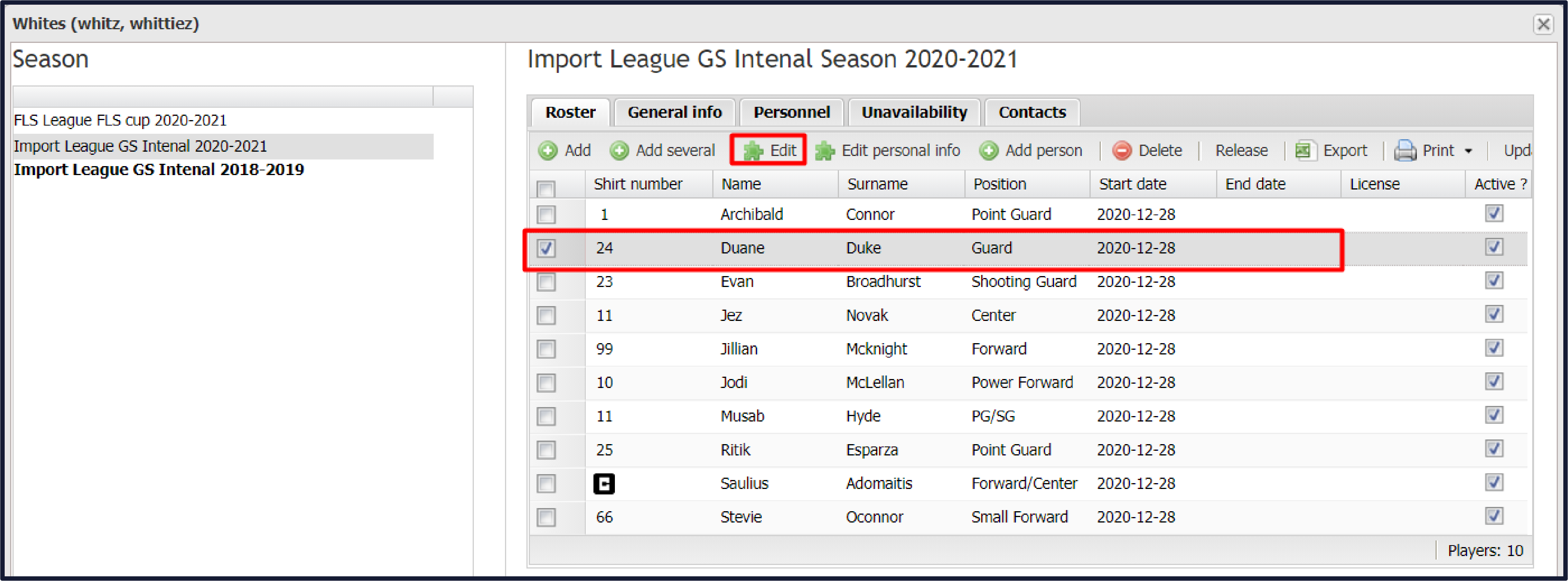1568x581 pixels.
Task: Click the Release button
Action: [x=1241, y=151]
